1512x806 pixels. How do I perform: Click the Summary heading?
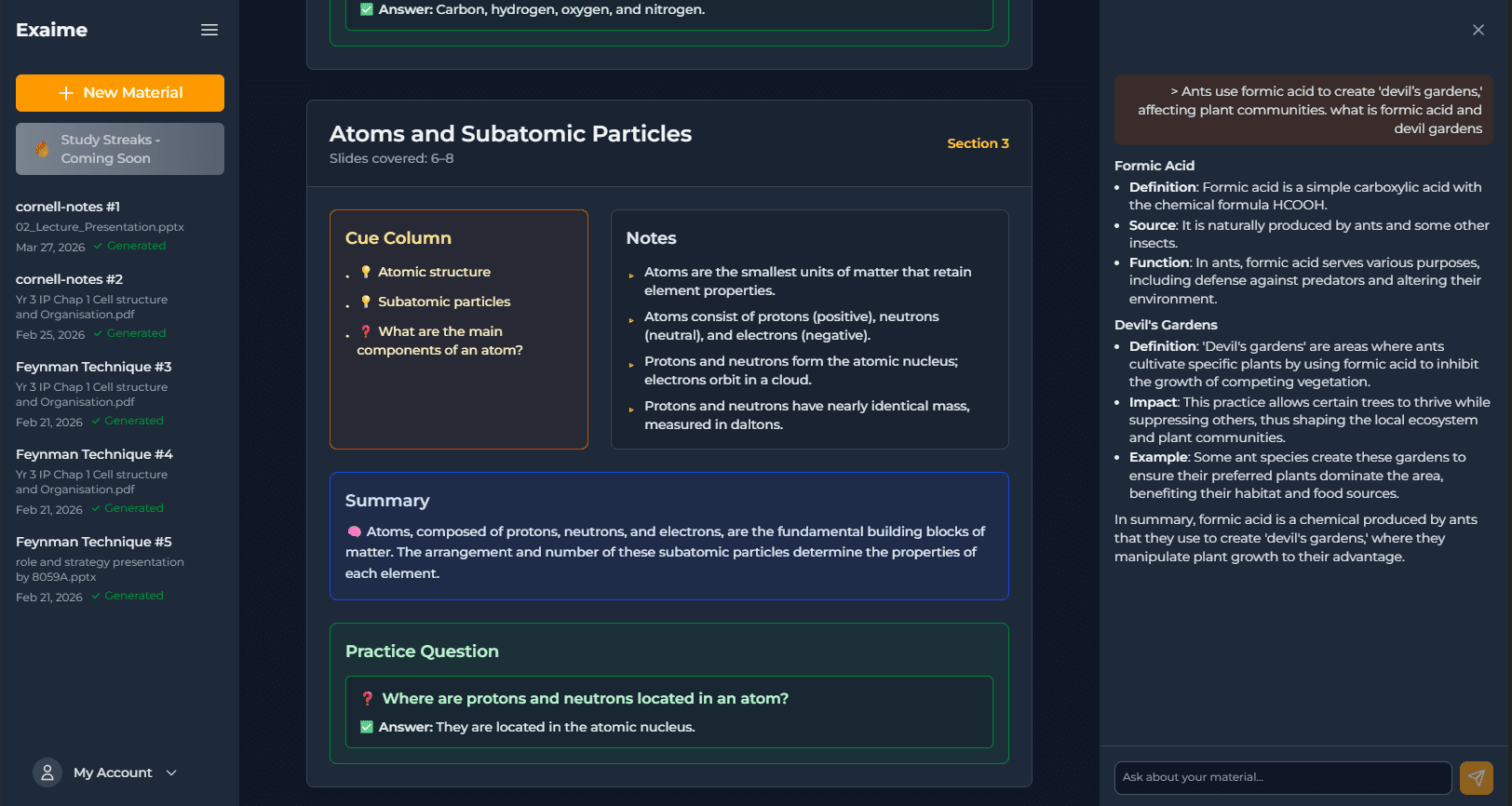387,501
